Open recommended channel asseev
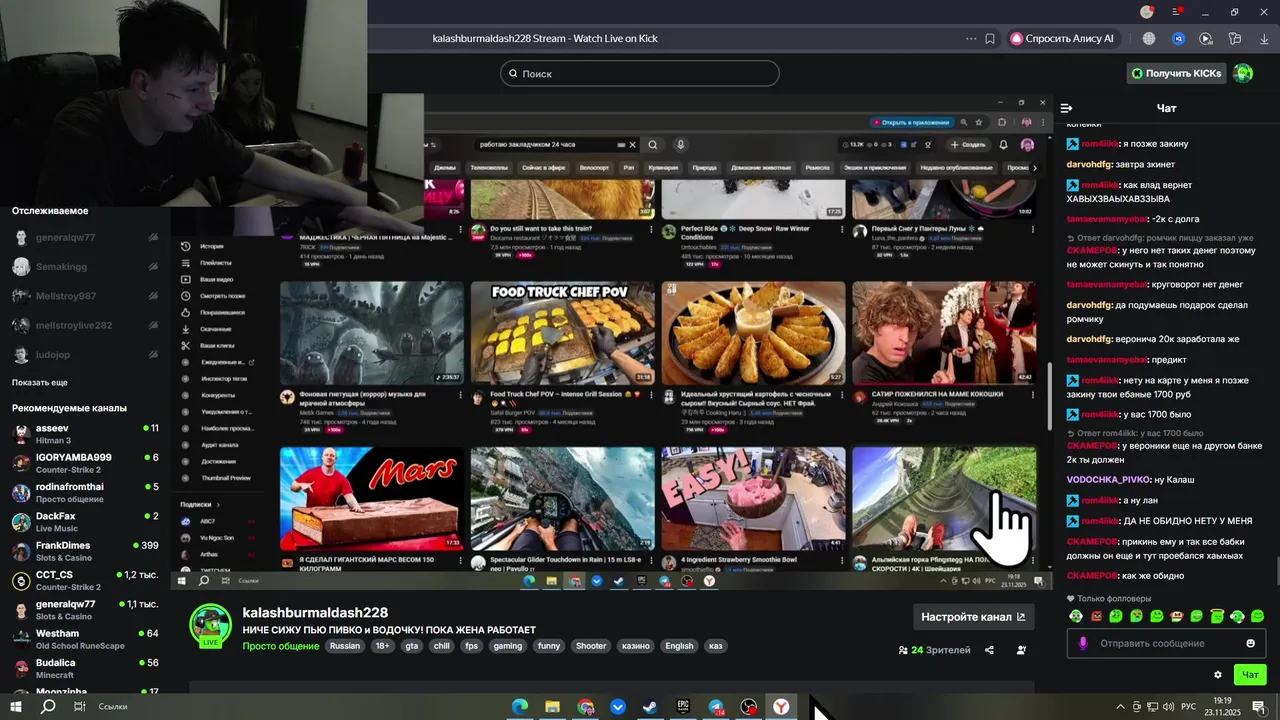Viewport: 1280px width, 720px height. pyautogui.click(x=85, y=434)
